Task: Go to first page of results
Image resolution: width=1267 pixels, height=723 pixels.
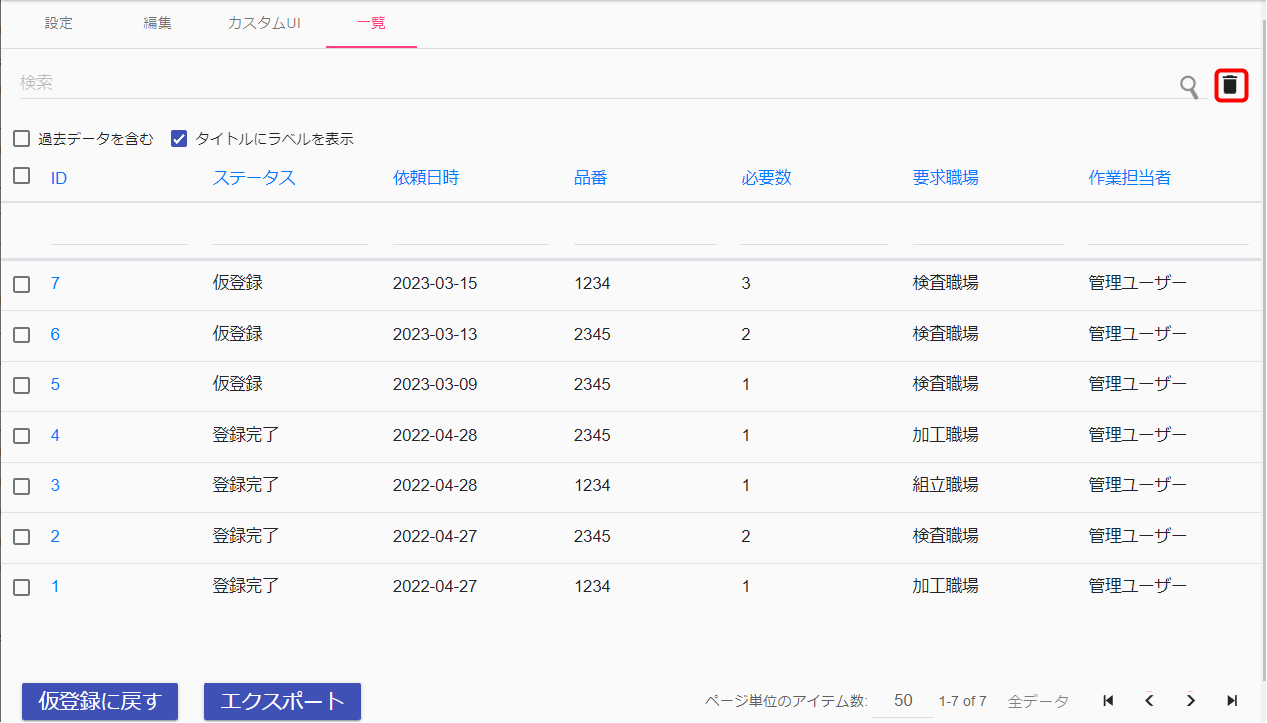Action: pyautogui.click(x=1108, y=701)
